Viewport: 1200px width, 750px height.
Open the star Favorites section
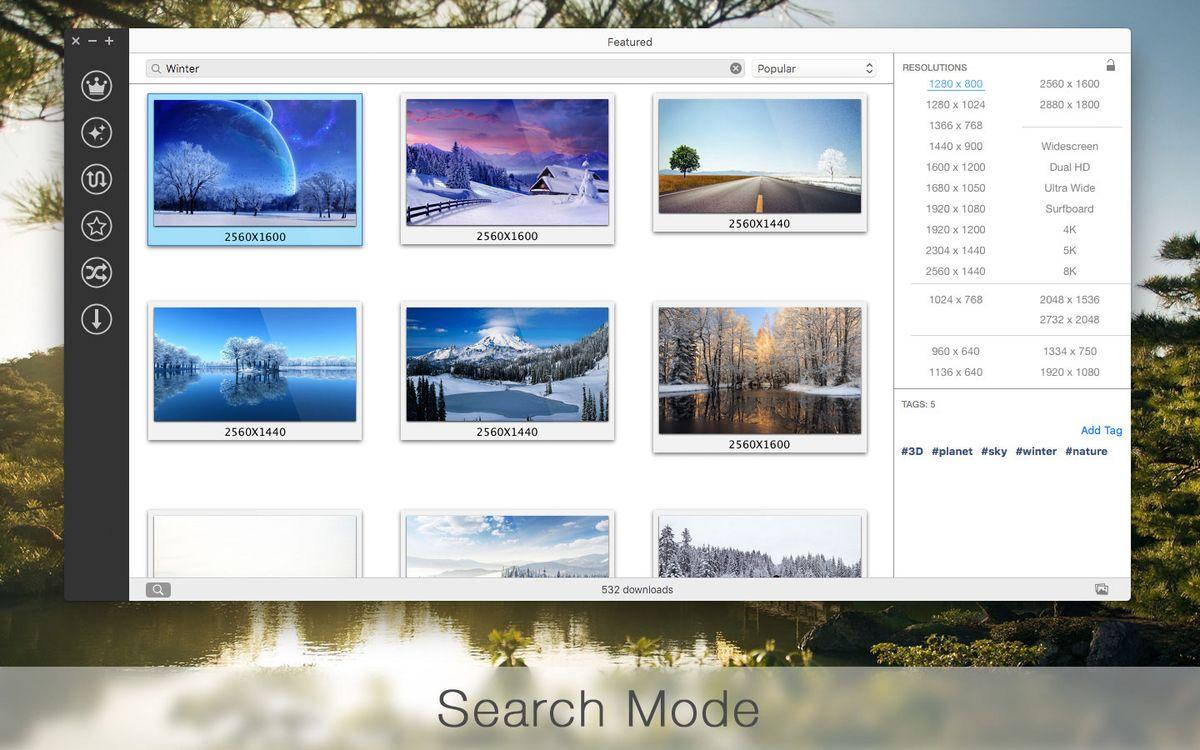tap(96, 226)
